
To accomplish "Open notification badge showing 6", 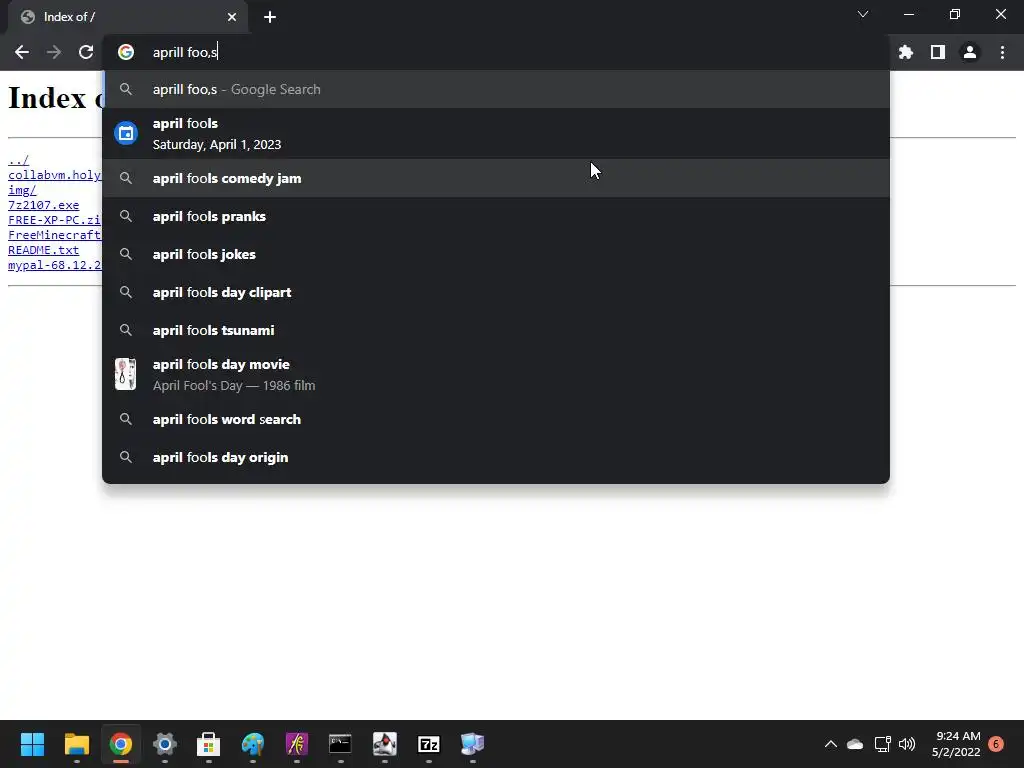I will tap(997, 744).
